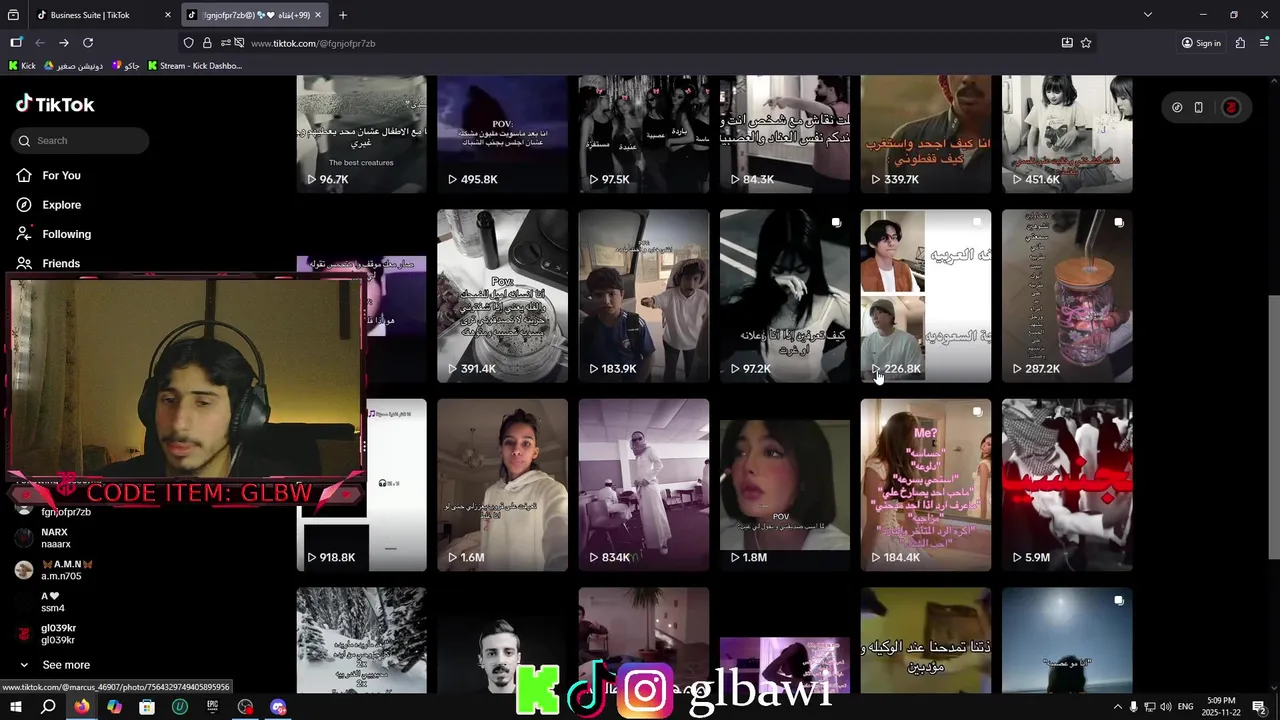
Task: Open the post with 184.4K views
Action: 926,485
